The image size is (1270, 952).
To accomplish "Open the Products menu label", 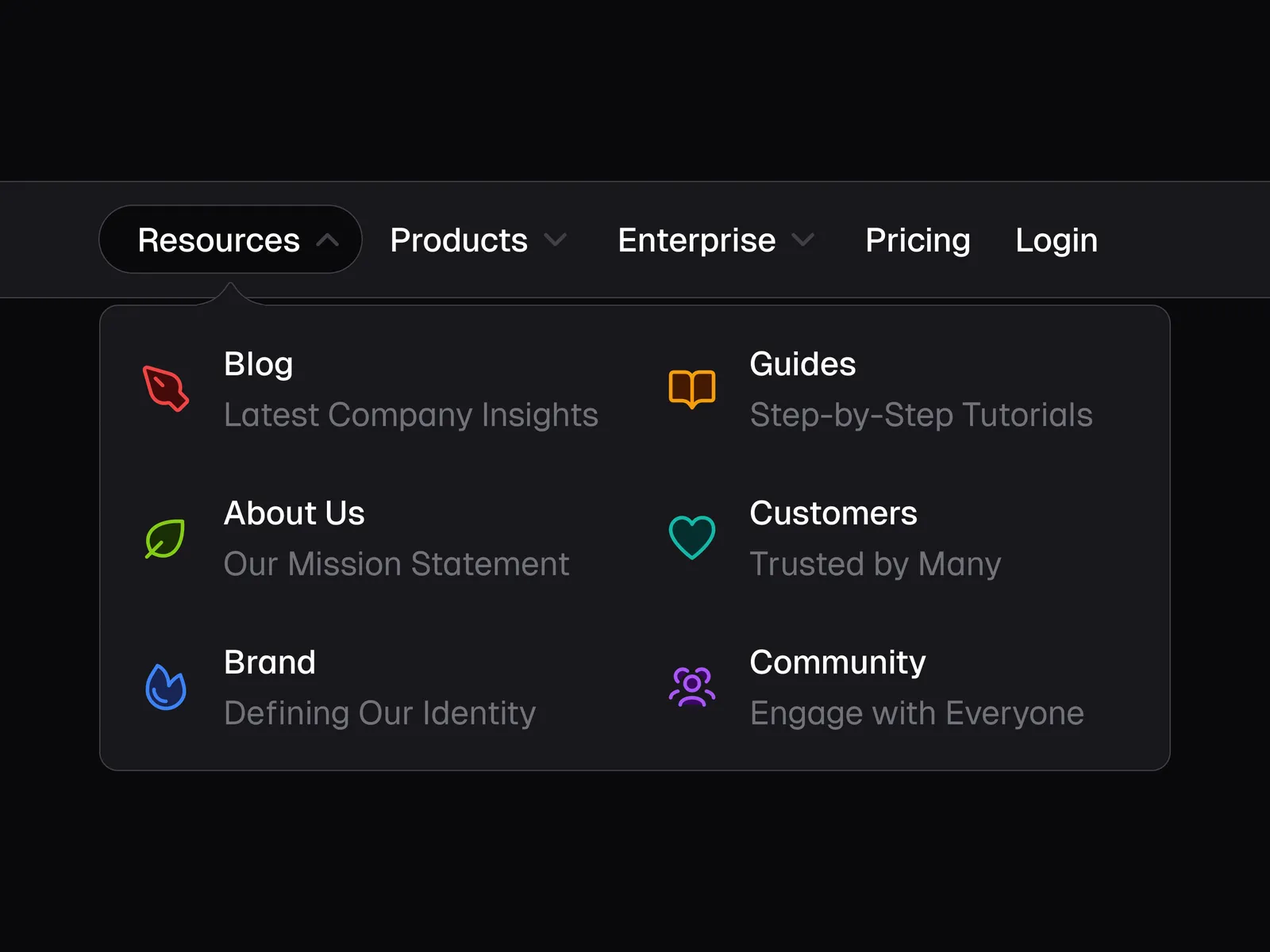I will click(x=459, y=240).
